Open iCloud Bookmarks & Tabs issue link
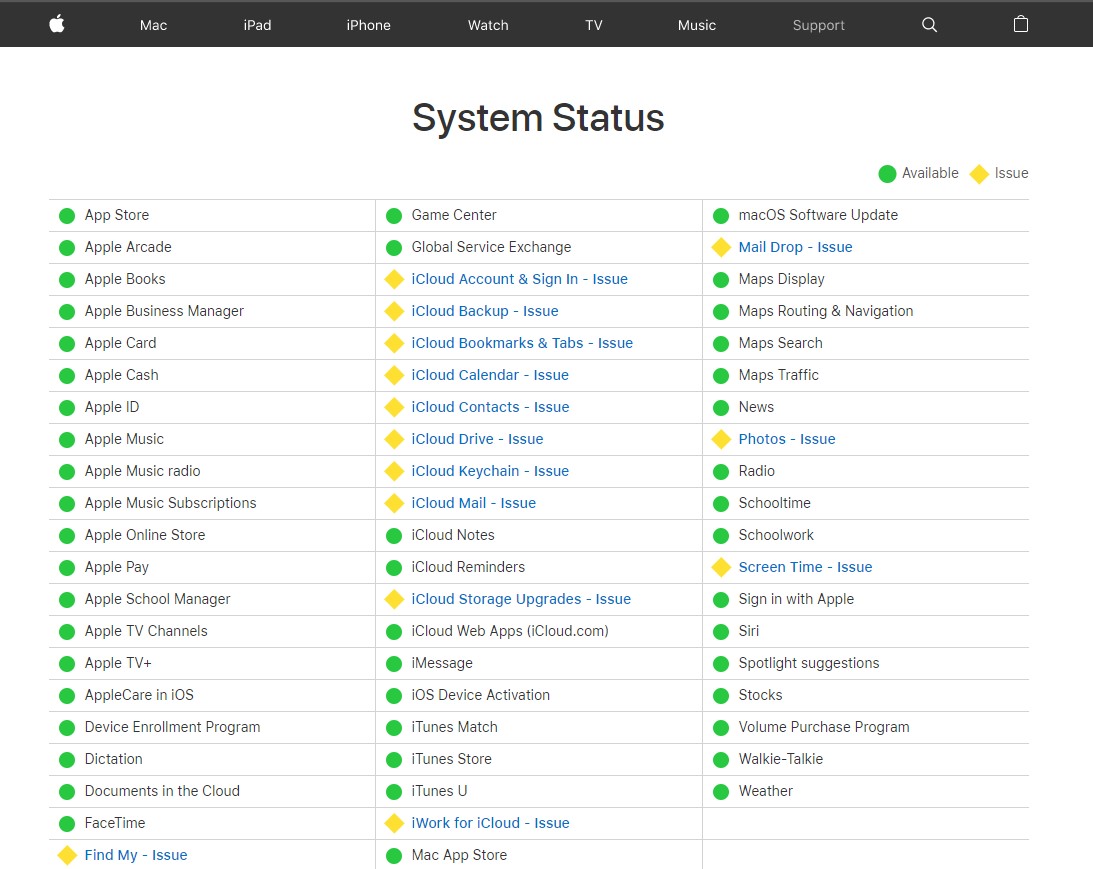The image size is (1093, 869). 522,343
